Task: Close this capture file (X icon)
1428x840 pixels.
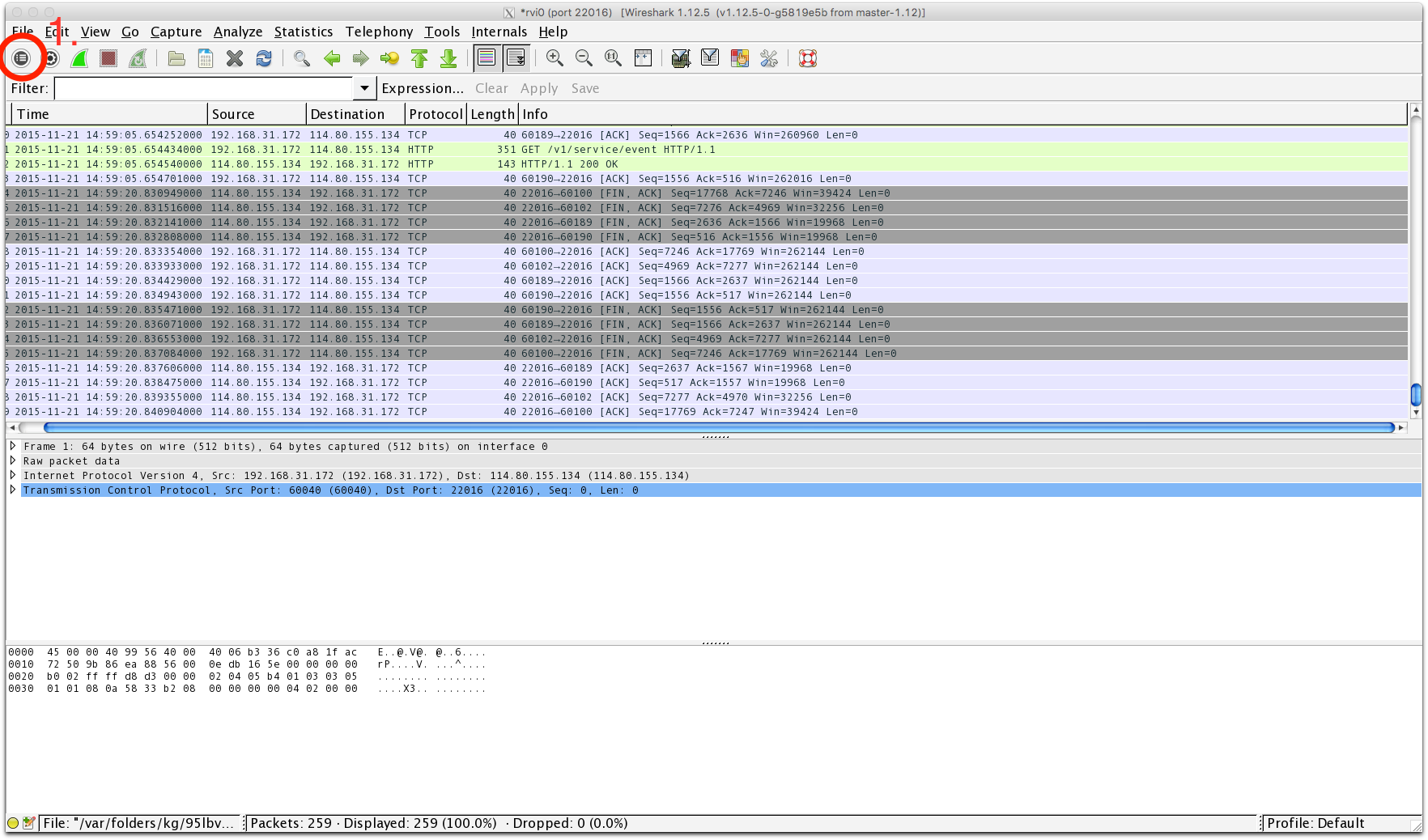Action: click(235, 58)
